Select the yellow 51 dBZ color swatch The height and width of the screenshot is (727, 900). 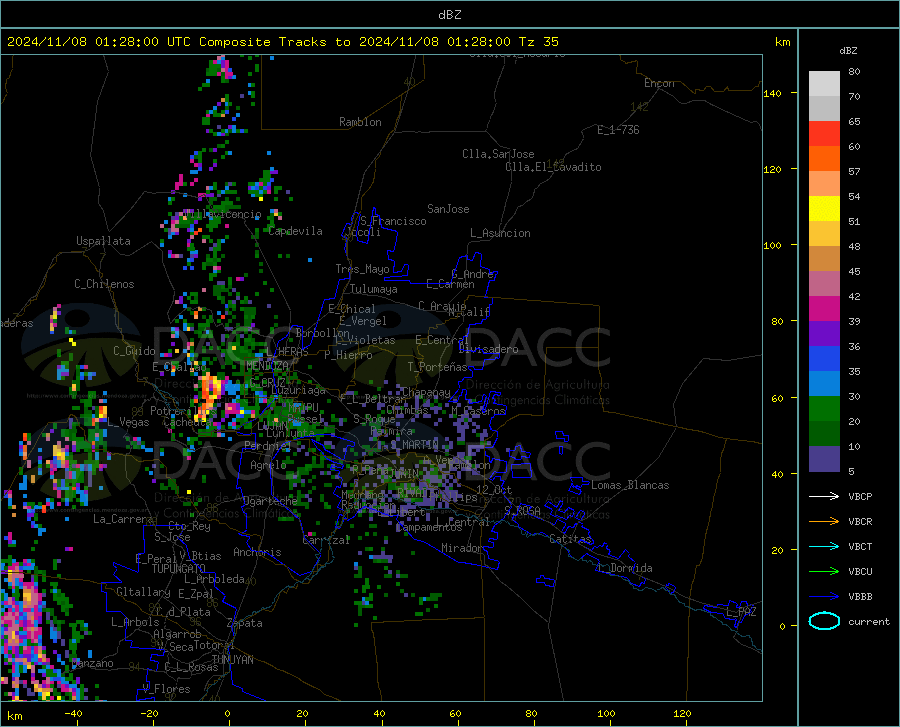[824, 209]
